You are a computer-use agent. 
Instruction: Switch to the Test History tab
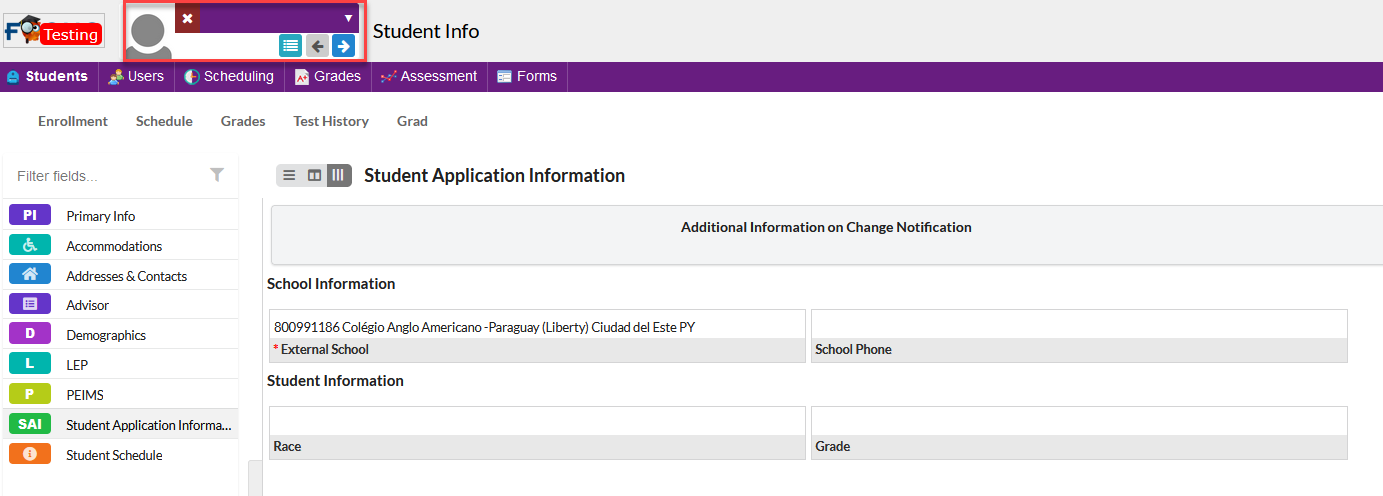tap(331, 121)
